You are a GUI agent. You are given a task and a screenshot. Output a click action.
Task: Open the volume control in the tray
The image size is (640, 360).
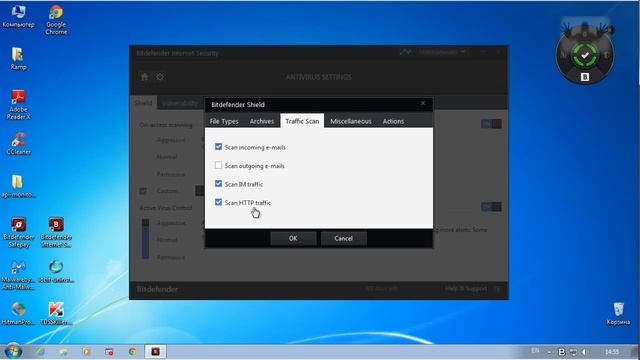tap(584, 351)
